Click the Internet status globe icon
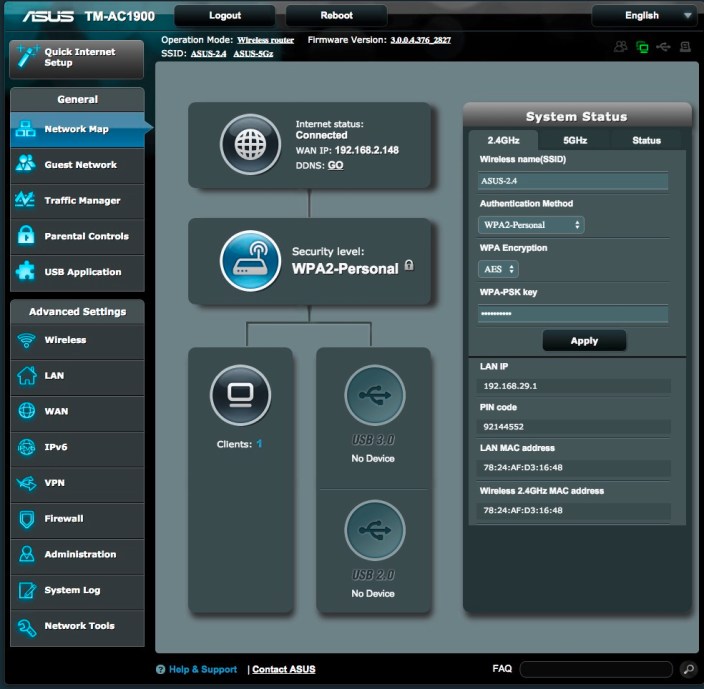704x689 pixels. (x=250, y=144)
